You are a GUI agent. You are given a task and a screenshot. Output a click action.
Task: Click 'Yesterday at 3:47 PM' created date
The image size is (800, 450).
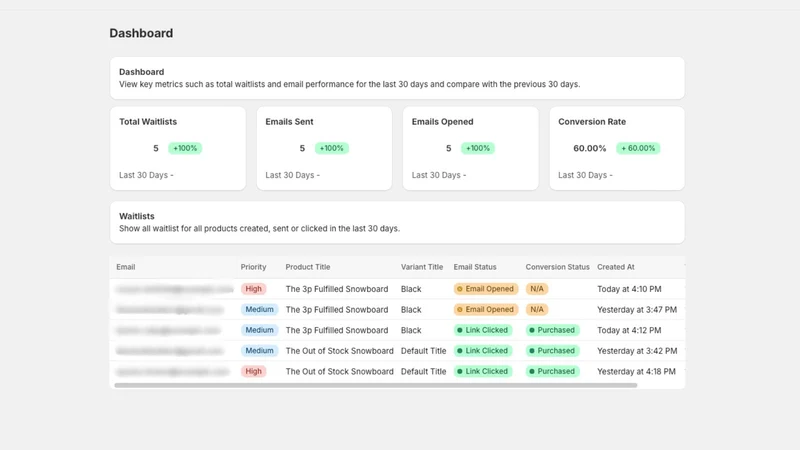point(637,309)
